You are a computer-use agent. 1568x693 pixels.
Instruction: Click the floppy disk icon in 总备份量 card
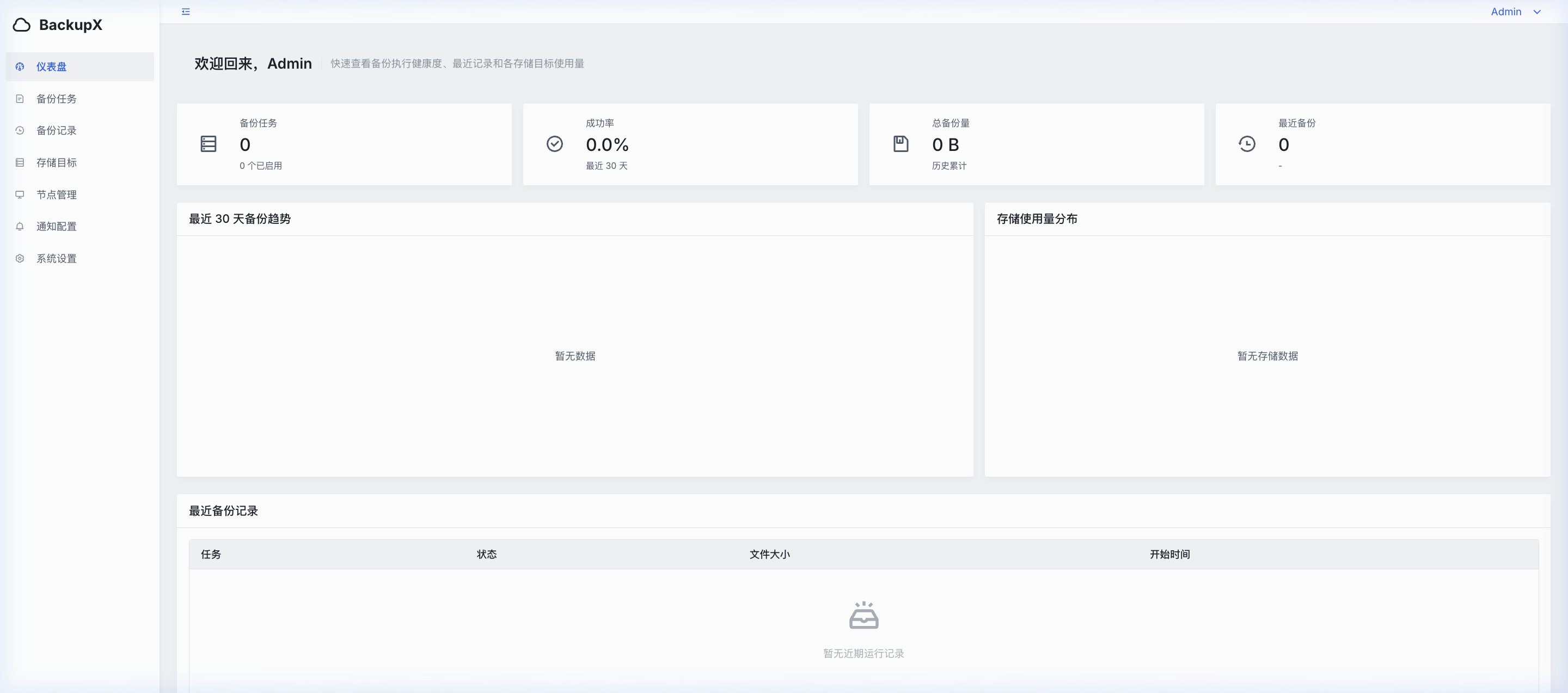coord(901,144)
